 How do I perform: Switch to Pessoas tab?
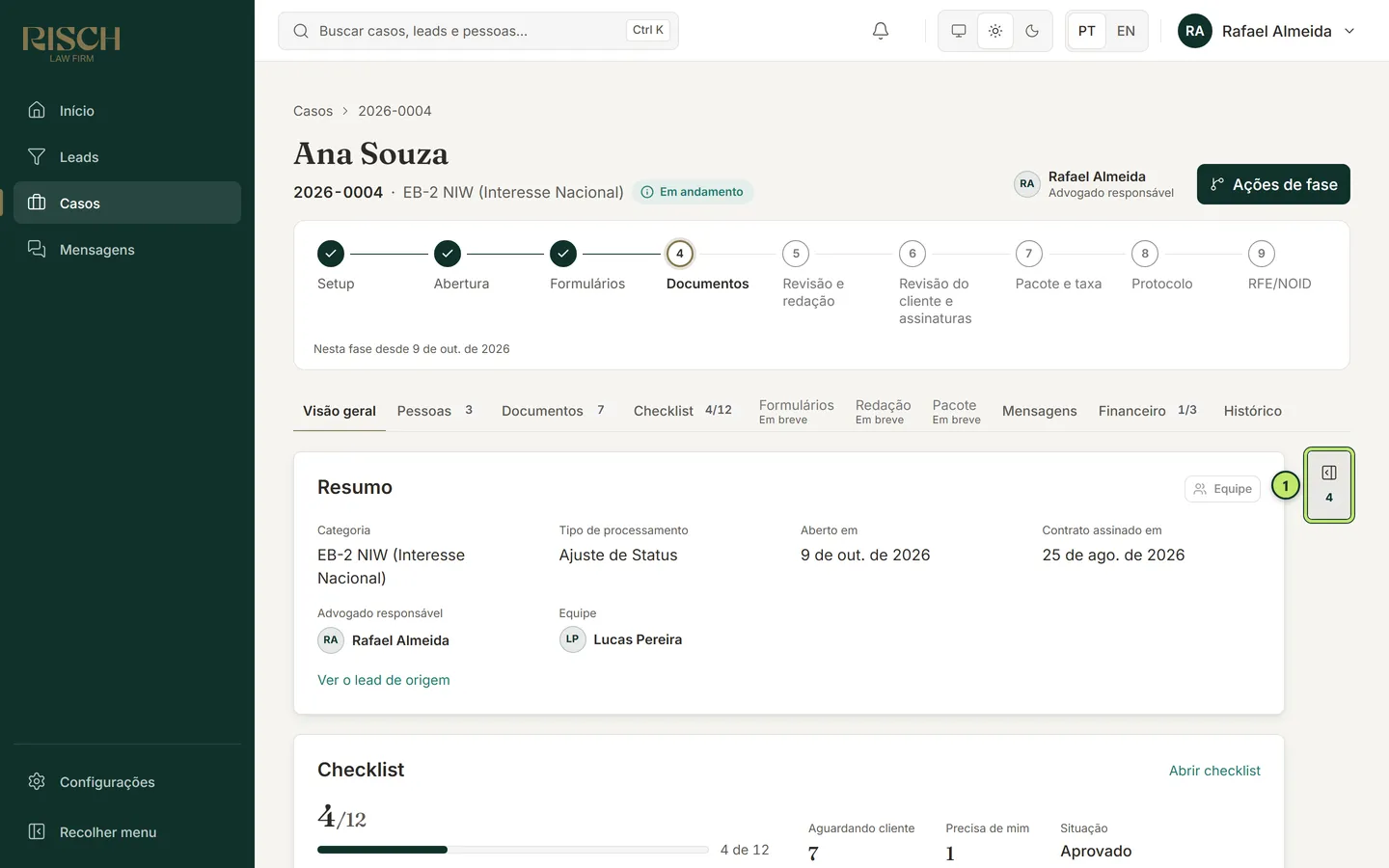(x=435, y=411)
